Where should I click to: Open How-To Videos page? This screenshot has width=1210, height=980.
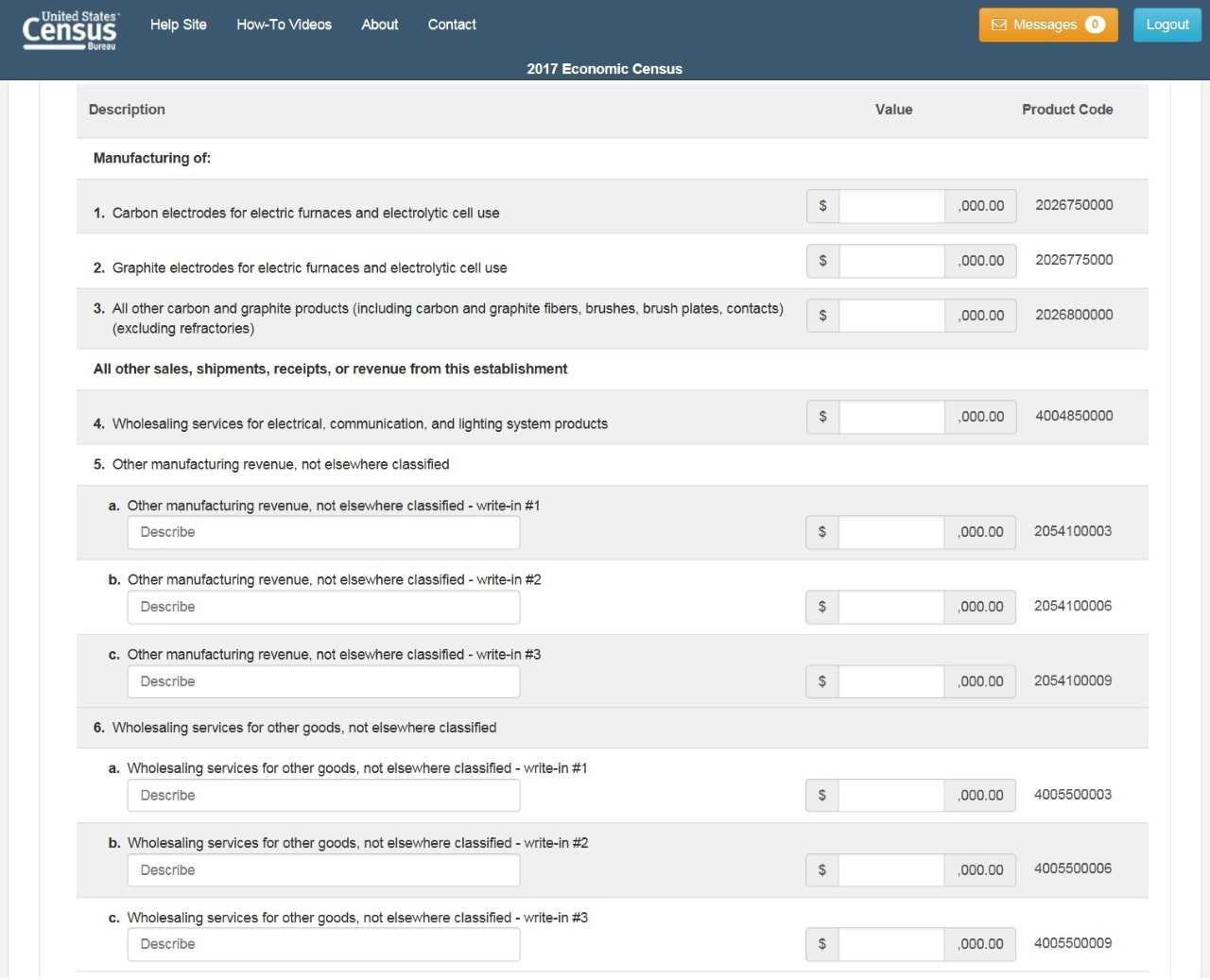284,25
